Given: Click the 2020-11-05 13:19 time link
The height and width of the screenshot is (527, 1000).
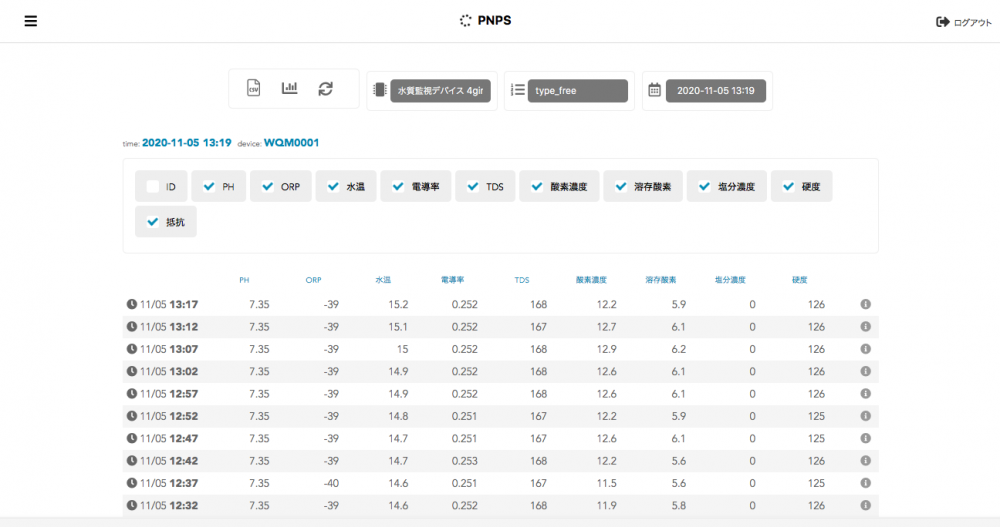Looking at the screenshot, I should (187, 143).
